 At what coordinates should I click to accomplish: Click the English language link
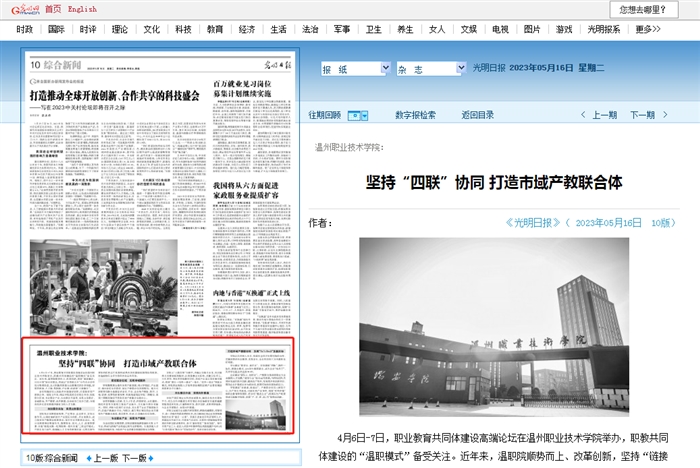coord(83,8)
